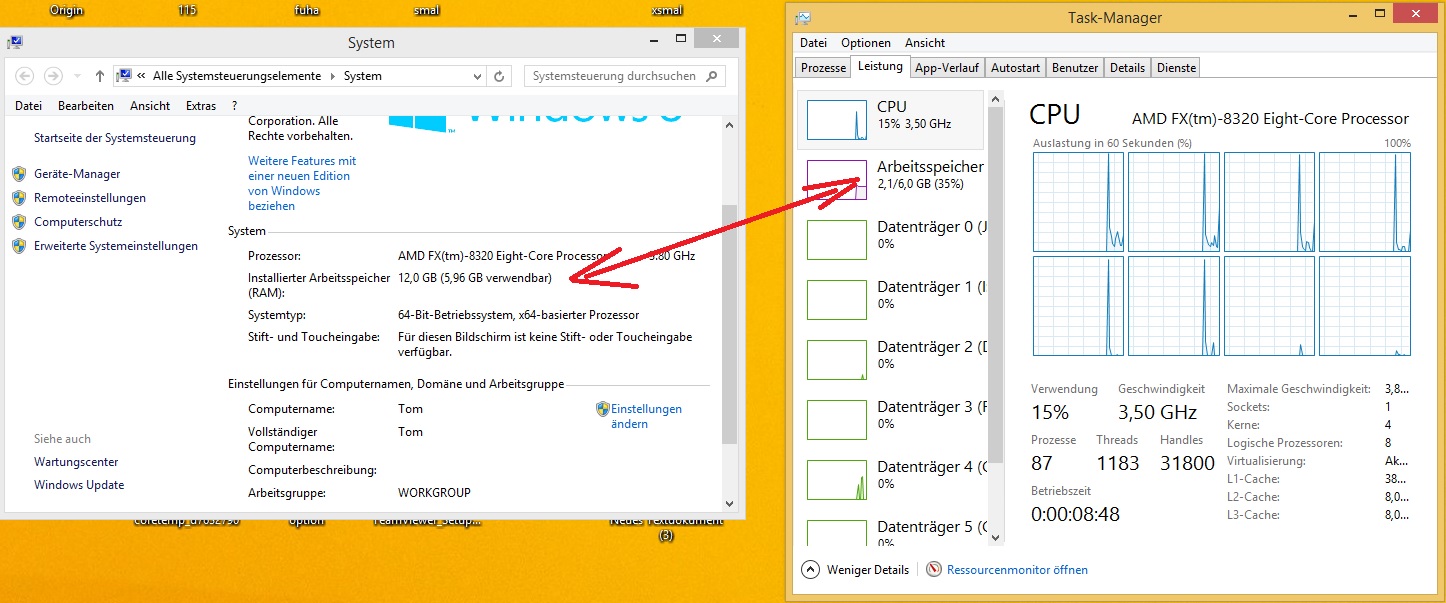
Task: Open Geräte-Manager from the sidebar
Action: (x=76, y=174)
